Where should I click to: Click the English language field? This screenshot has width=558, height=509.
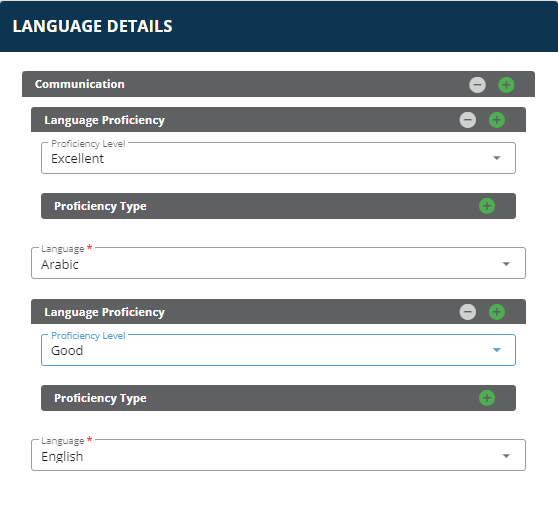[278, 455]
